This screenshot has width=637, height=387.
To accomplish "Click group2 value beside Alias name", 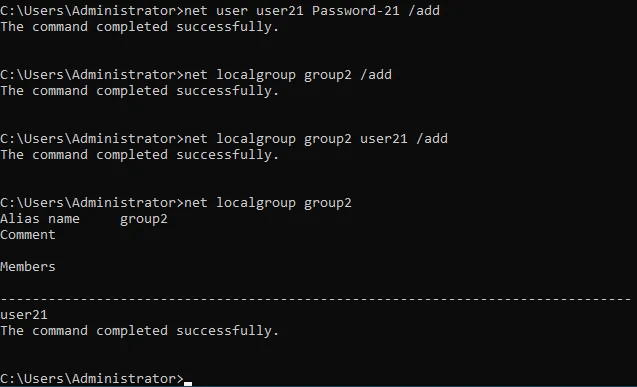I will point(144,219).
